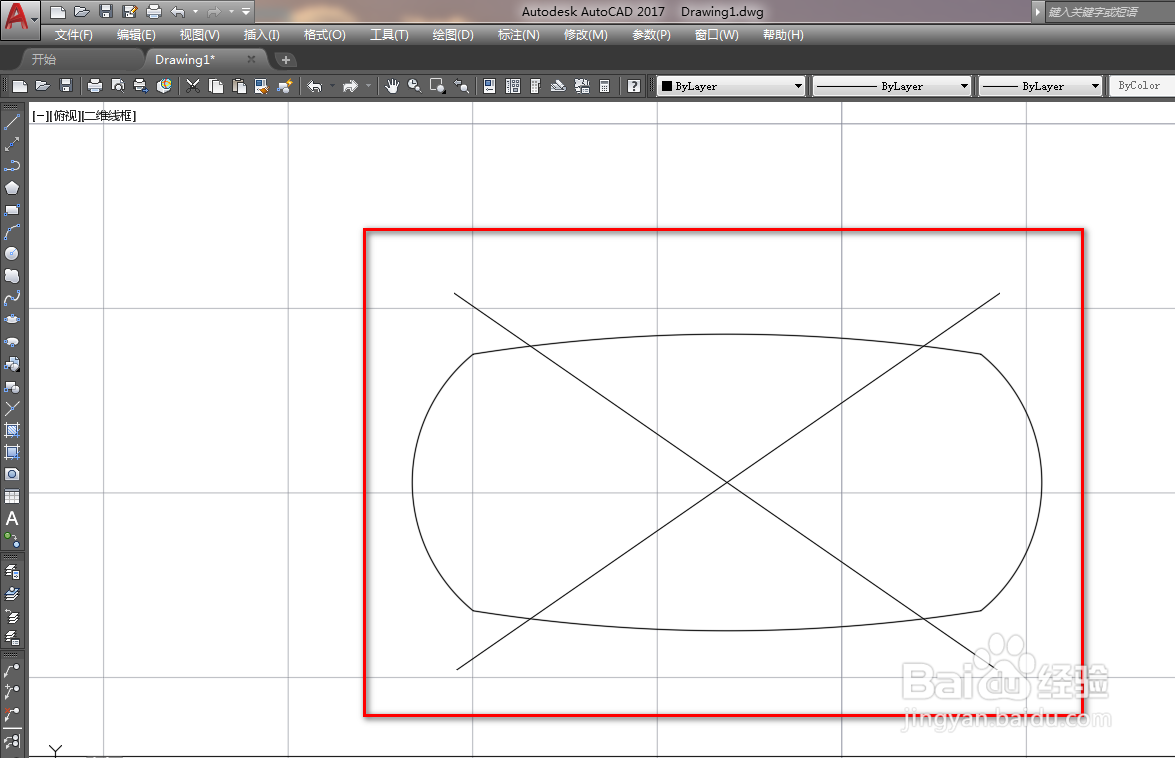
Task: Select the Construction Line tool
Action: click(x=12, y=144)
